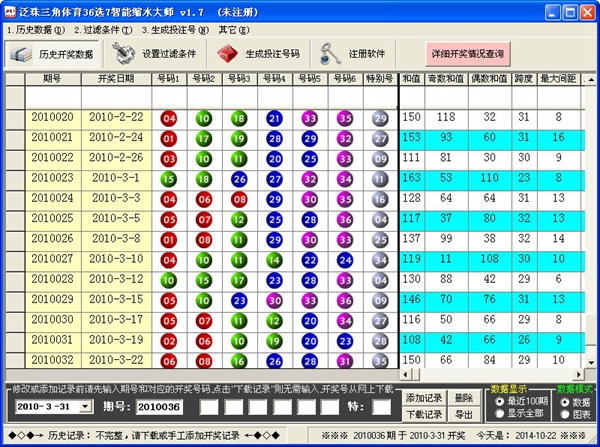
Task: Click ball 04 in row 2010020
Action: tap(169, 119)
